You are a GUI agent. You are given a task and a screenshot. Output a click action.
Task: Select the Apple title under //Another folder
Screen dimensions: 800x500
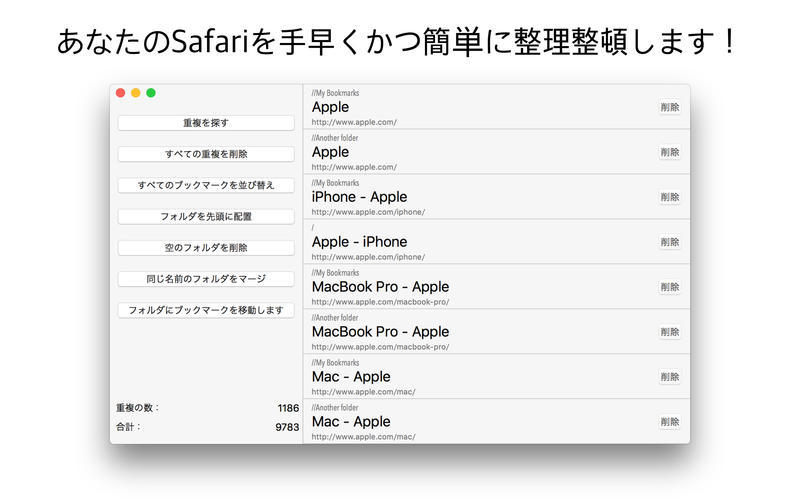[x=331, y=153]
